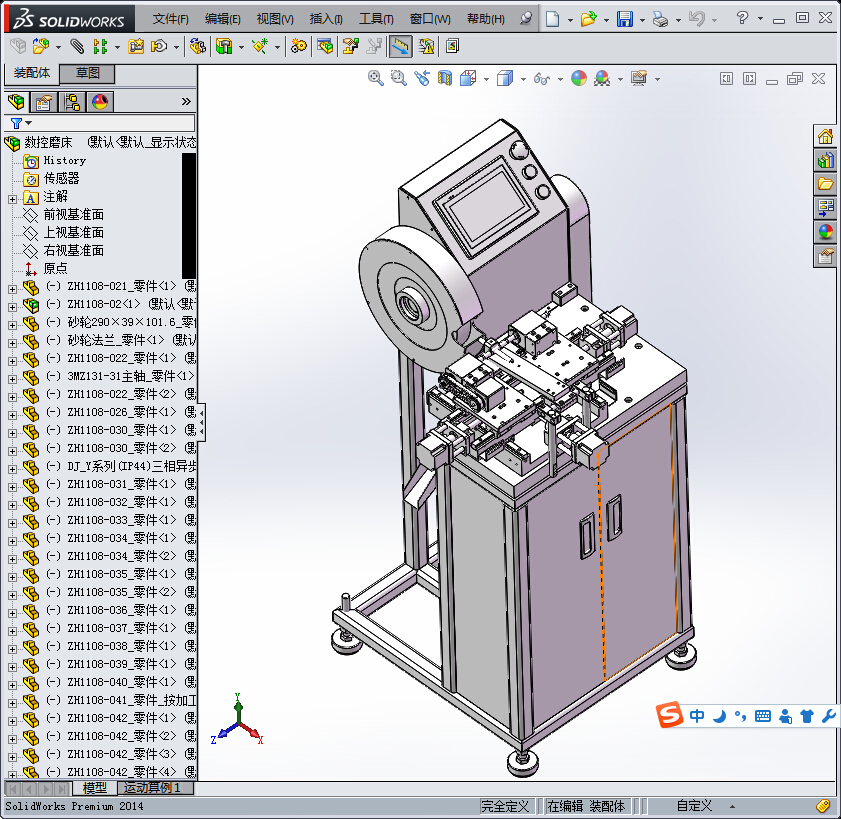Click the Zoom to Area icon
This screenshot has width=841, height=819.
pyautogui.click(x=399, y=78)
